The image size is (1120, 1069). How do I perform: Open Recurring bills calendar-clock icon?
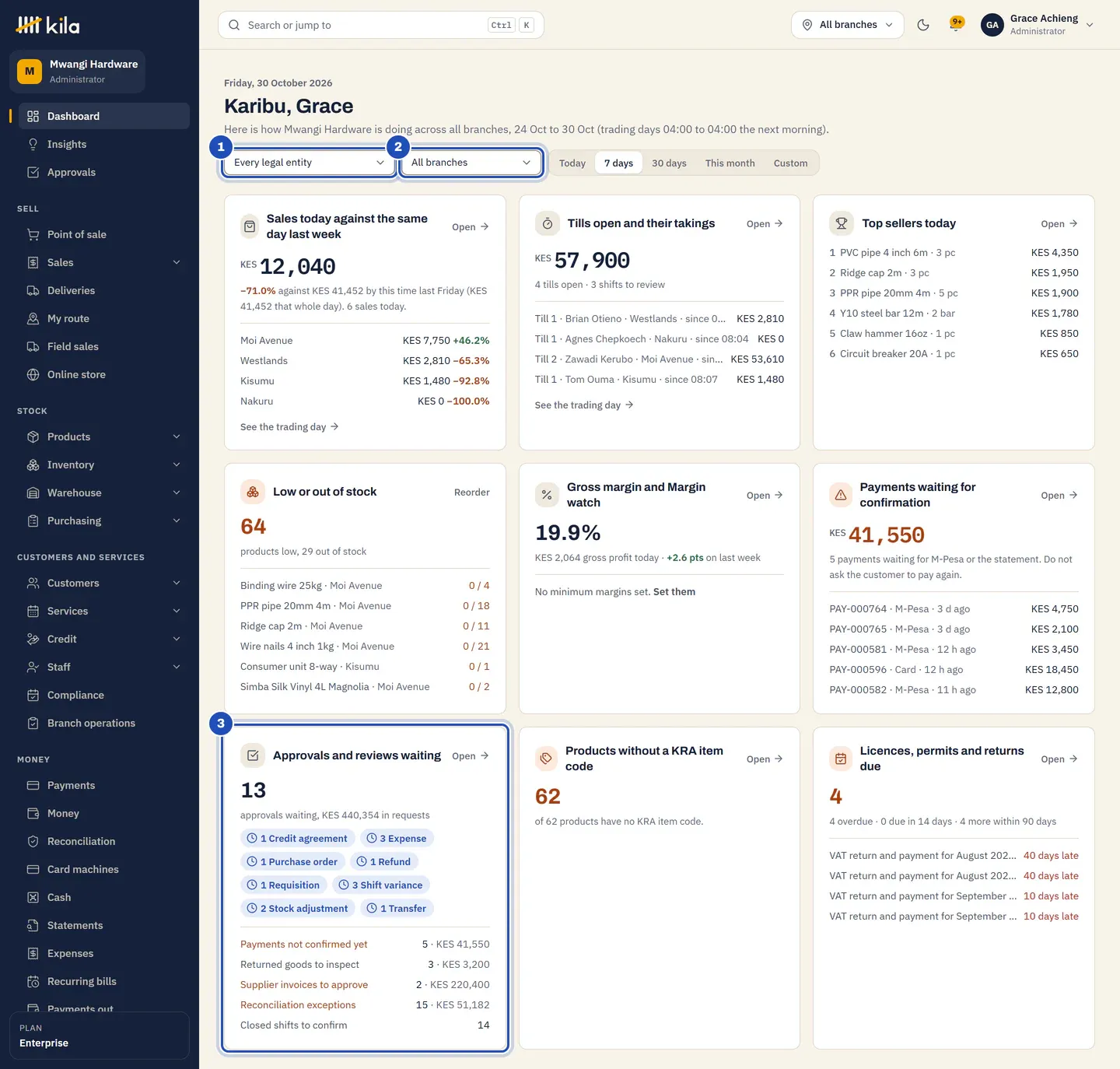[x=33, y=981]
